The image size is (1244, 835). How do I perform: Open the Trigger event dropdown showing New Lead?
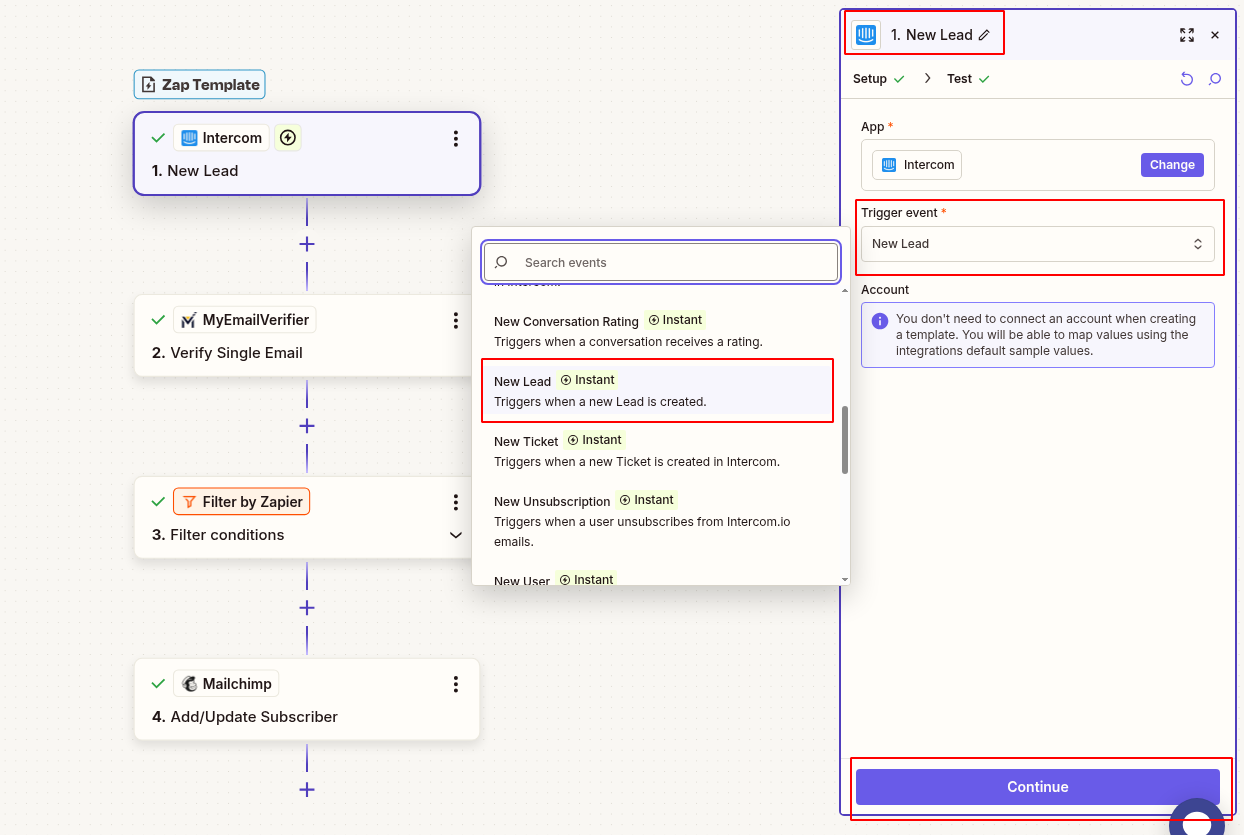1037,243
